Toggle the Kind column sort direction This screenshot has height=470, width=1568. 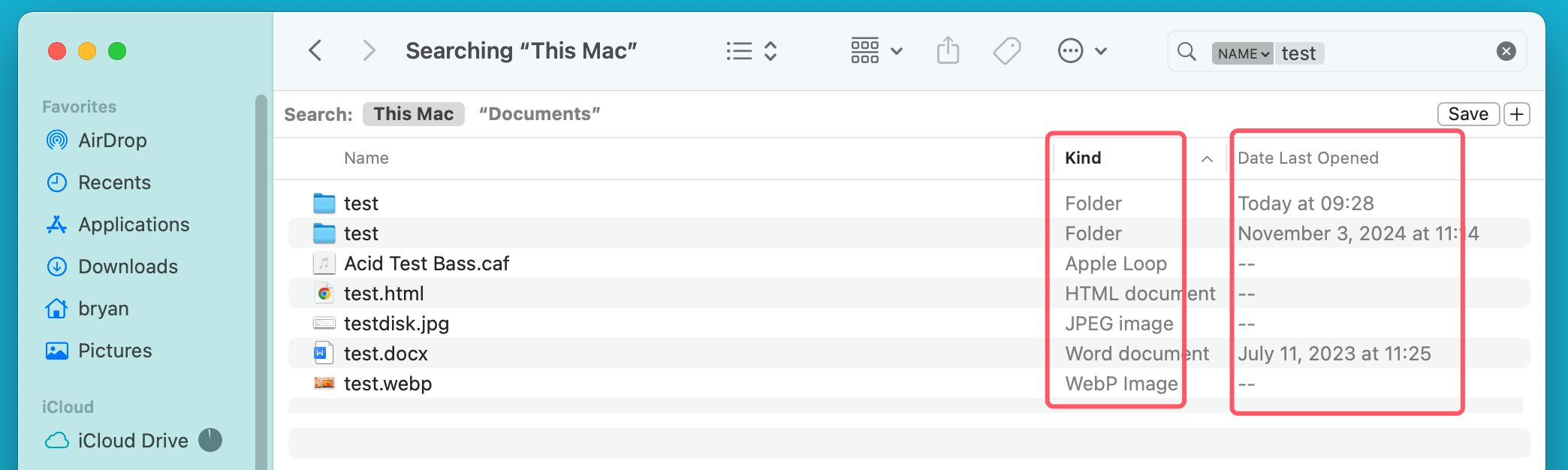coord(1207,158)
